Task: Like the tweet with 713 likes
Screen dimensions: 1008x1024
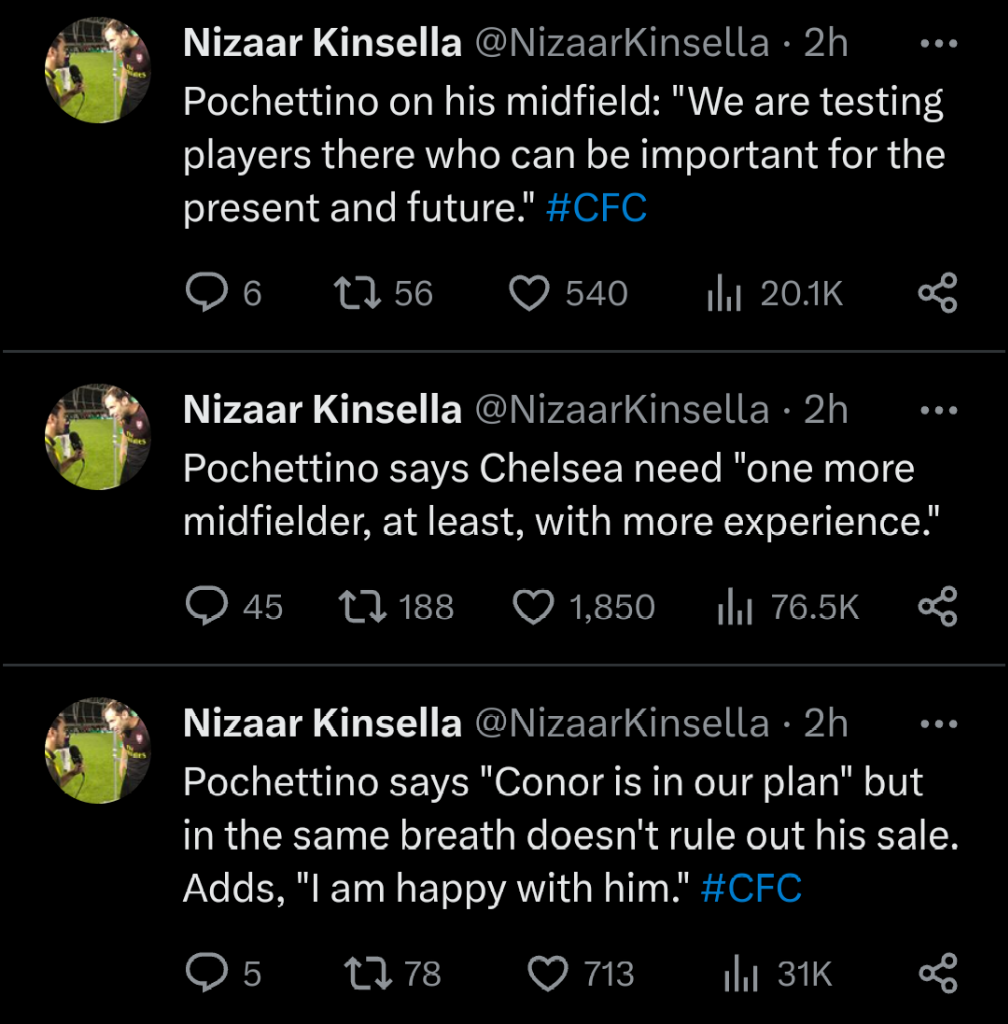Action: coord(548,973)
